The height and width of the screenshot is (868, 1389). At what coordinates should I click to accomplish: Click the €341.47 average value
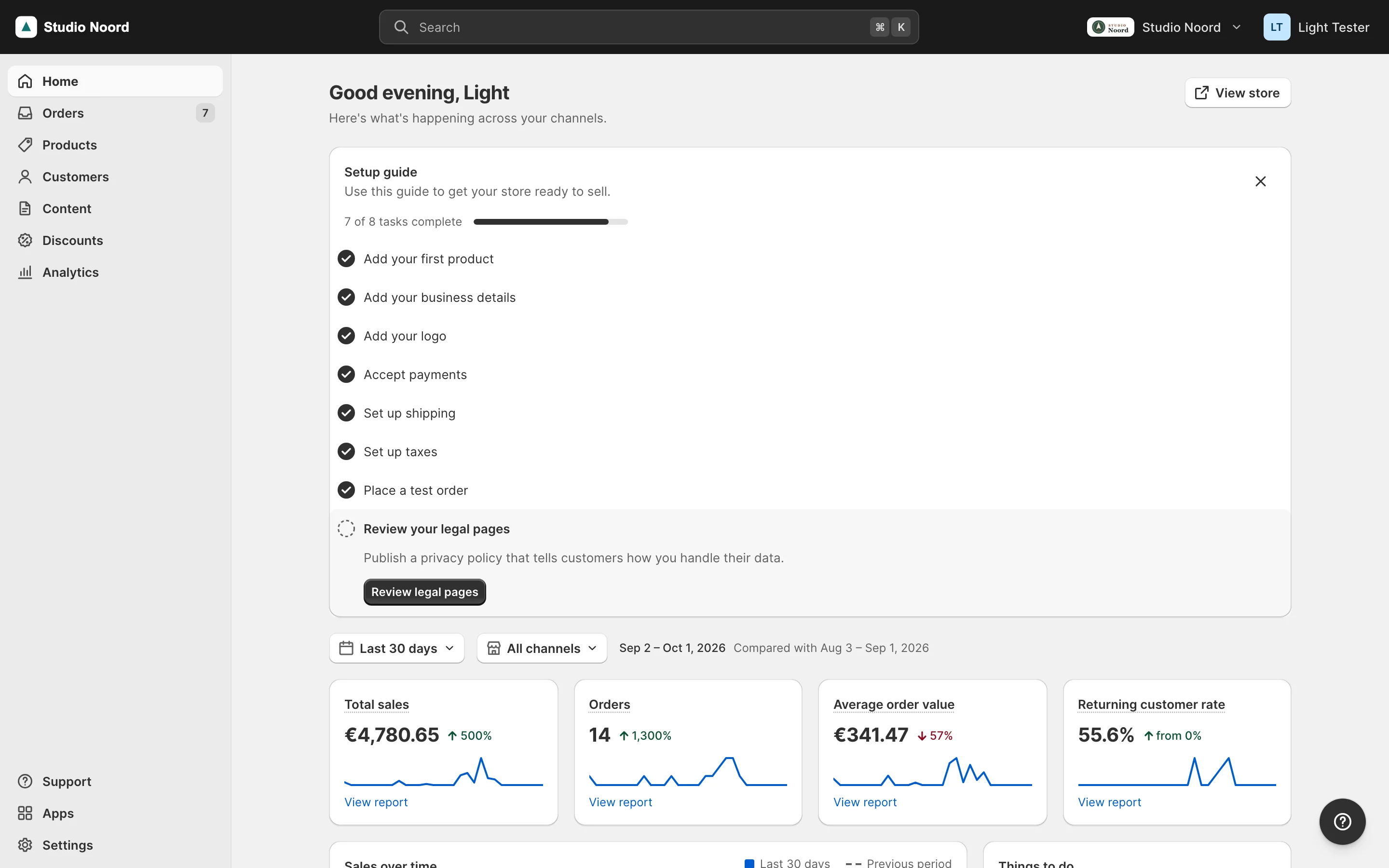coord(871,735)
